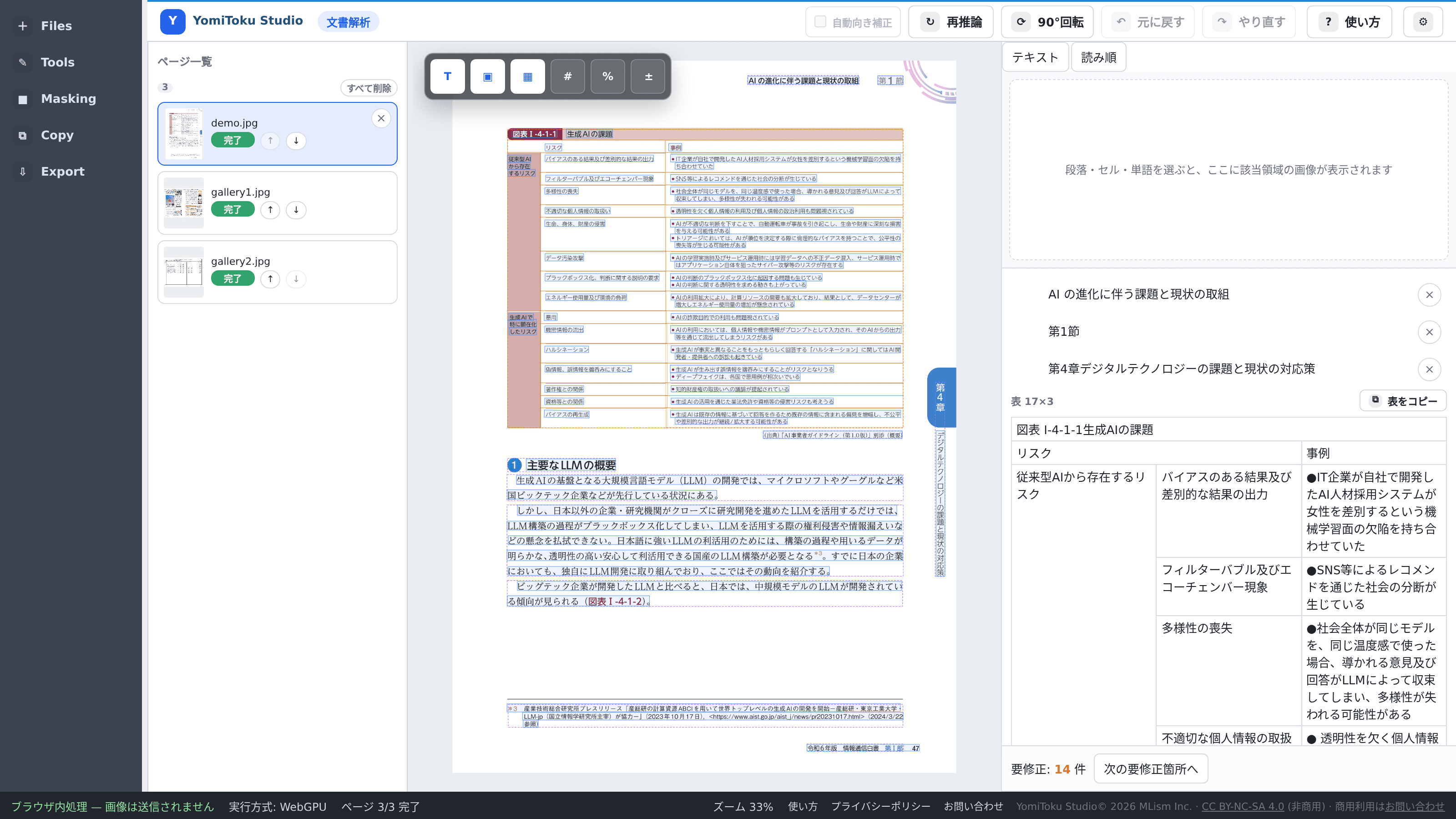Select heading '主要なLLMの概要' in document
This screenshot has width=1456, height=819.
tap(571, 465)
